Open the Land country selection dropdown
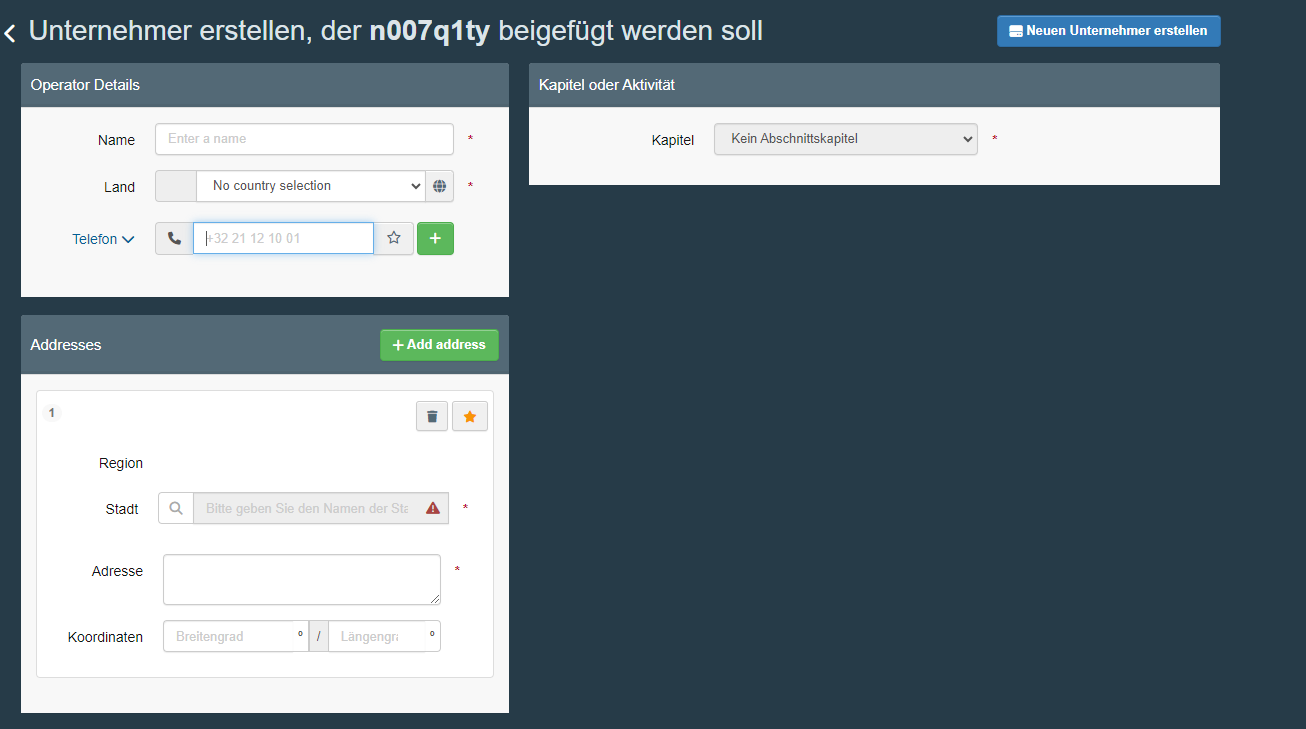Screen dimensions: 1306x729 point(310,186)
